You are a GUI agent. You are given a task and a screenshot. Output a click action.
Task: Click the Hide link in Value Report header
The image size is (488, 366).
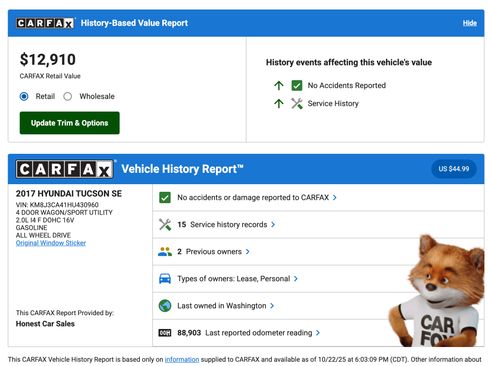click(469, 23)
